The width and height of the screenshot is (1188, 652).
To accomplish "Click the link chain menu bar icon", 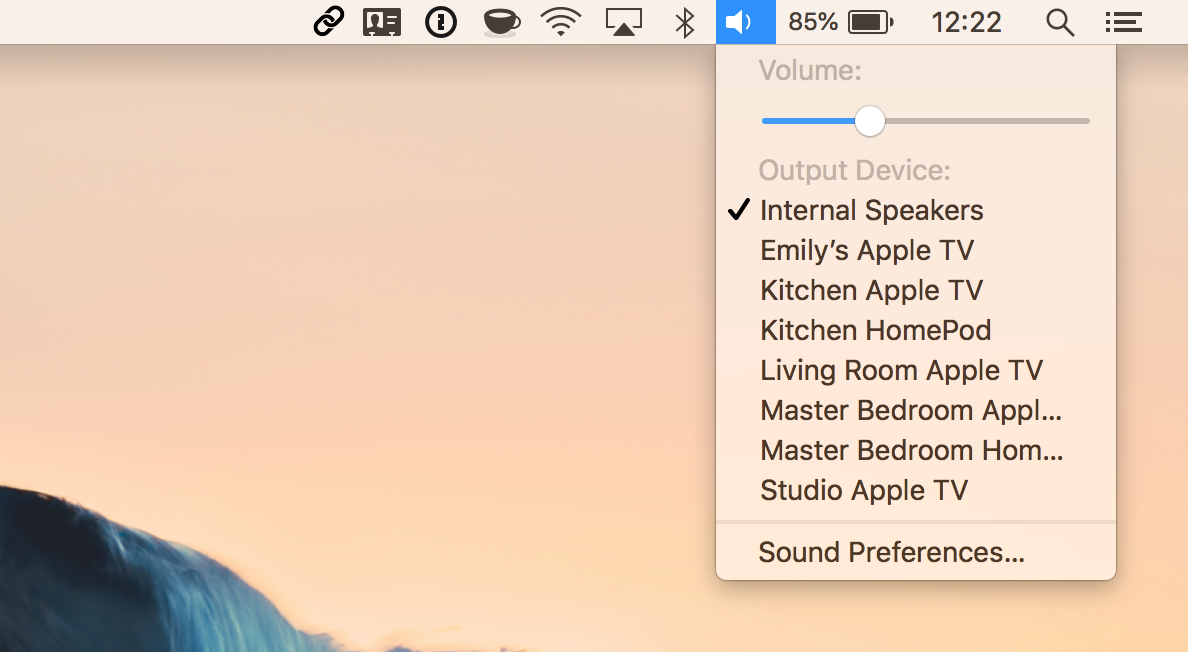I will point(329,21).
